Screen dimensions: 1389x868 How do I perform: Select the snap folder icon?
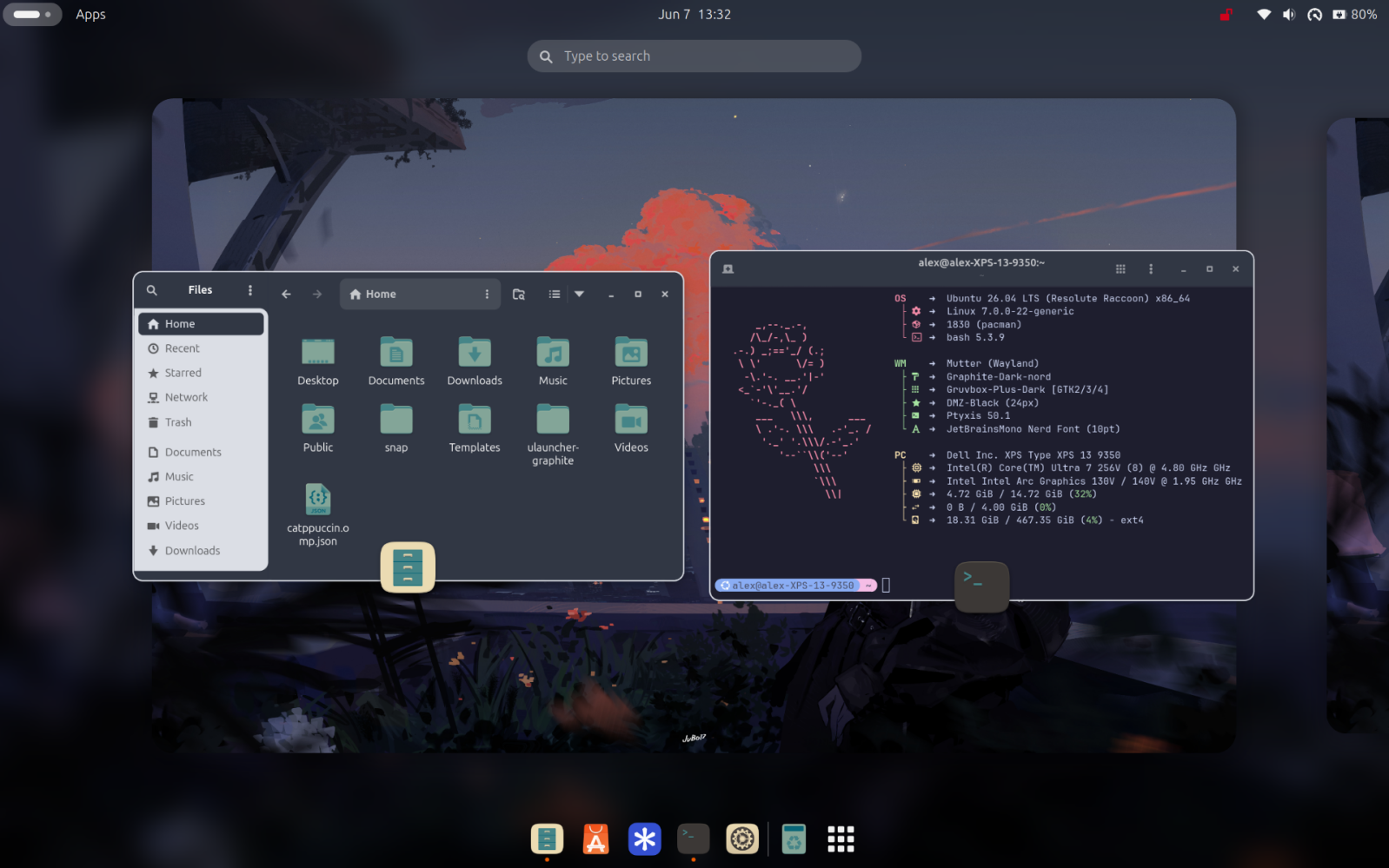[396, 419]
